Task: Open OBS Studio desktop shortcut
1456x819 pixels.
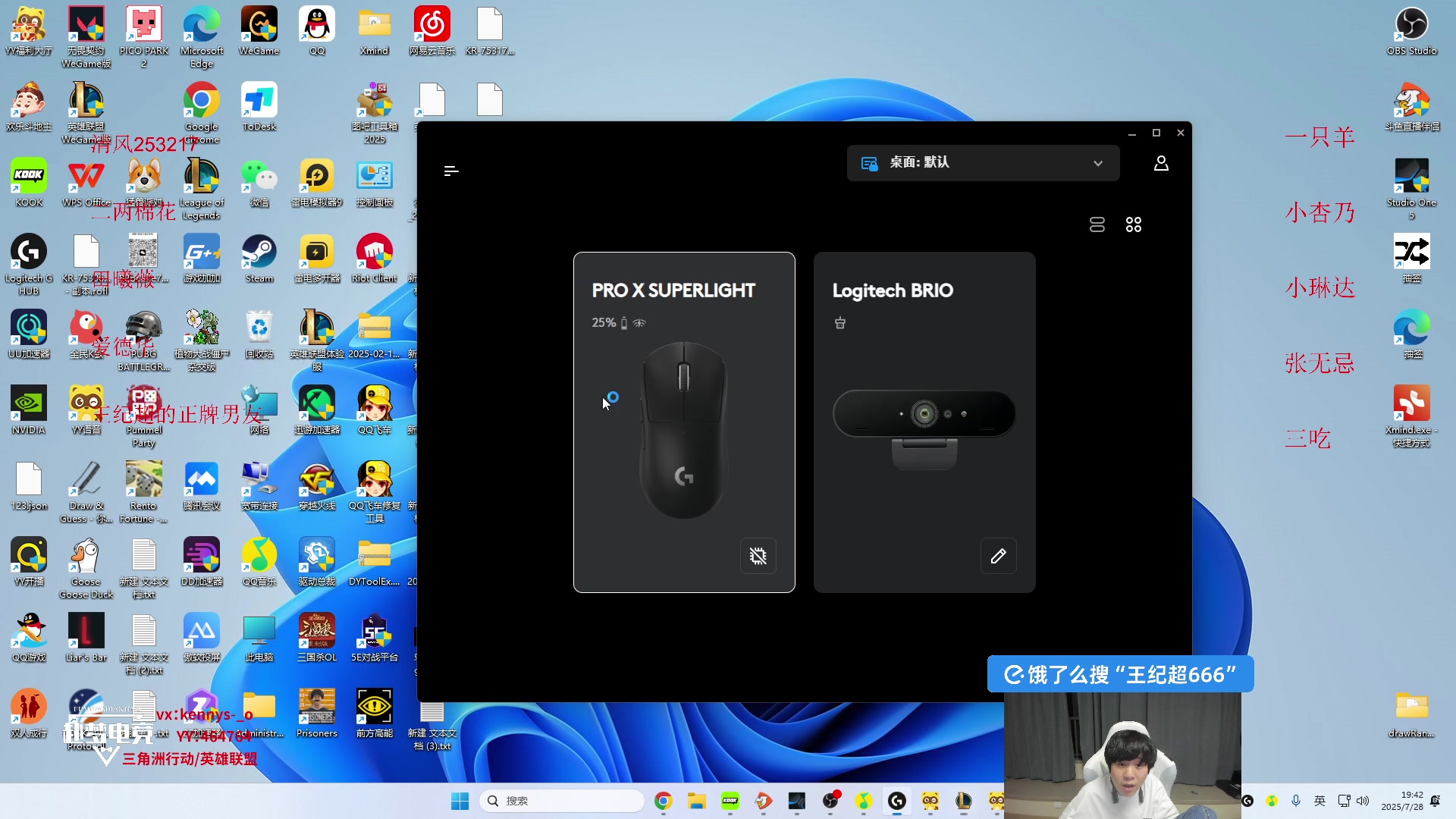Action: pos(1412,31)
